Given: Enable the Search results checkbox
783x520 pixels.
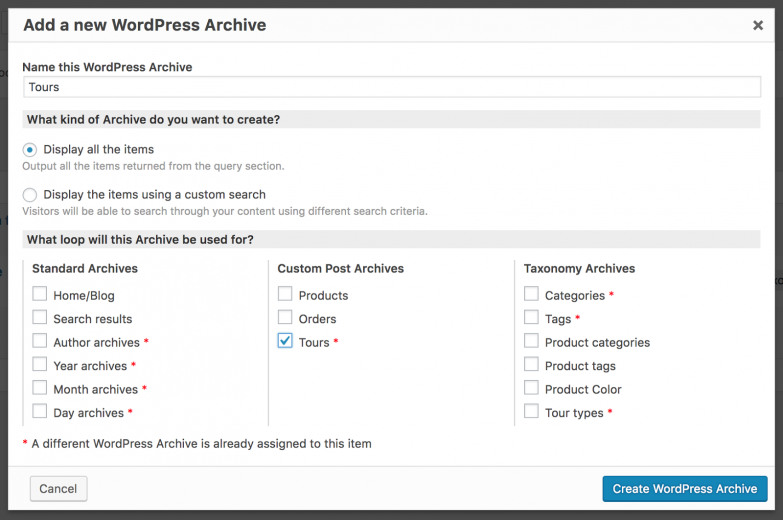Looking at the screenshot, I should pos(39,317).
